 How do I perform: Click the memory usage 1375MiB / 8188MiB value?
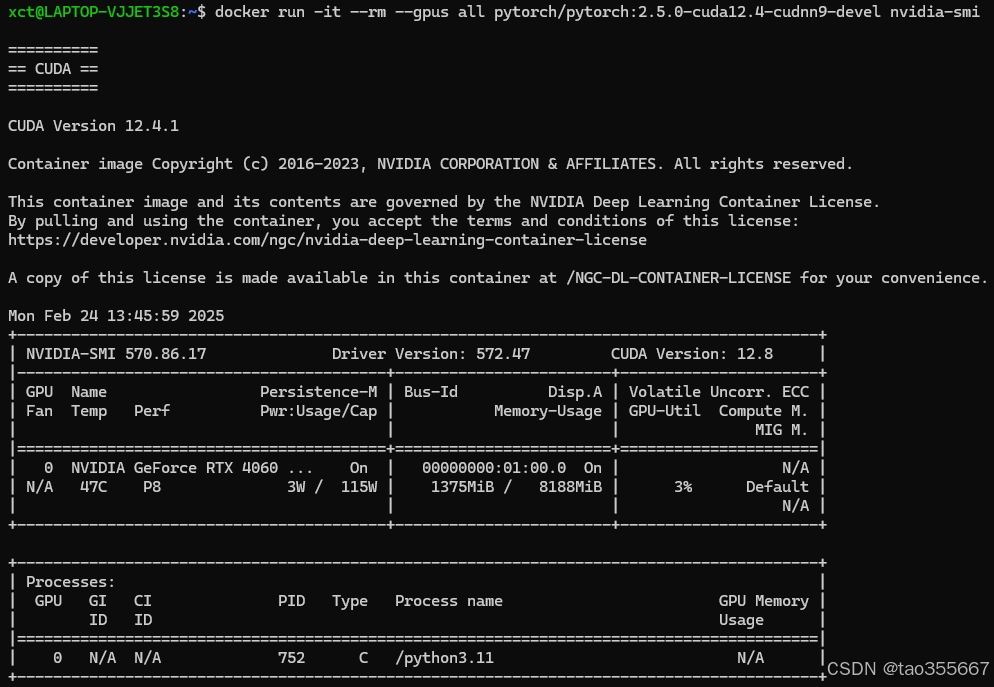[516, 487]
